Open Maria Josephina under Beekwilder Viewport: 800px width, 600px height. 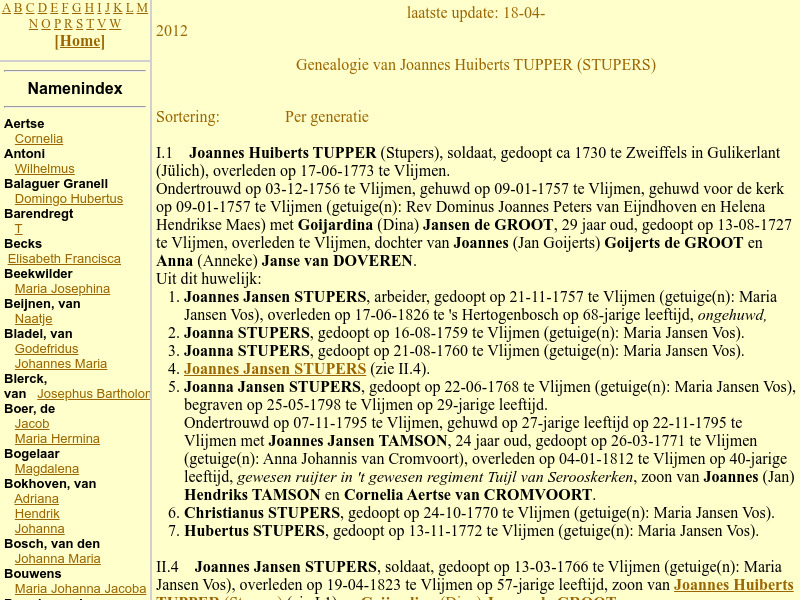[62, 288]
